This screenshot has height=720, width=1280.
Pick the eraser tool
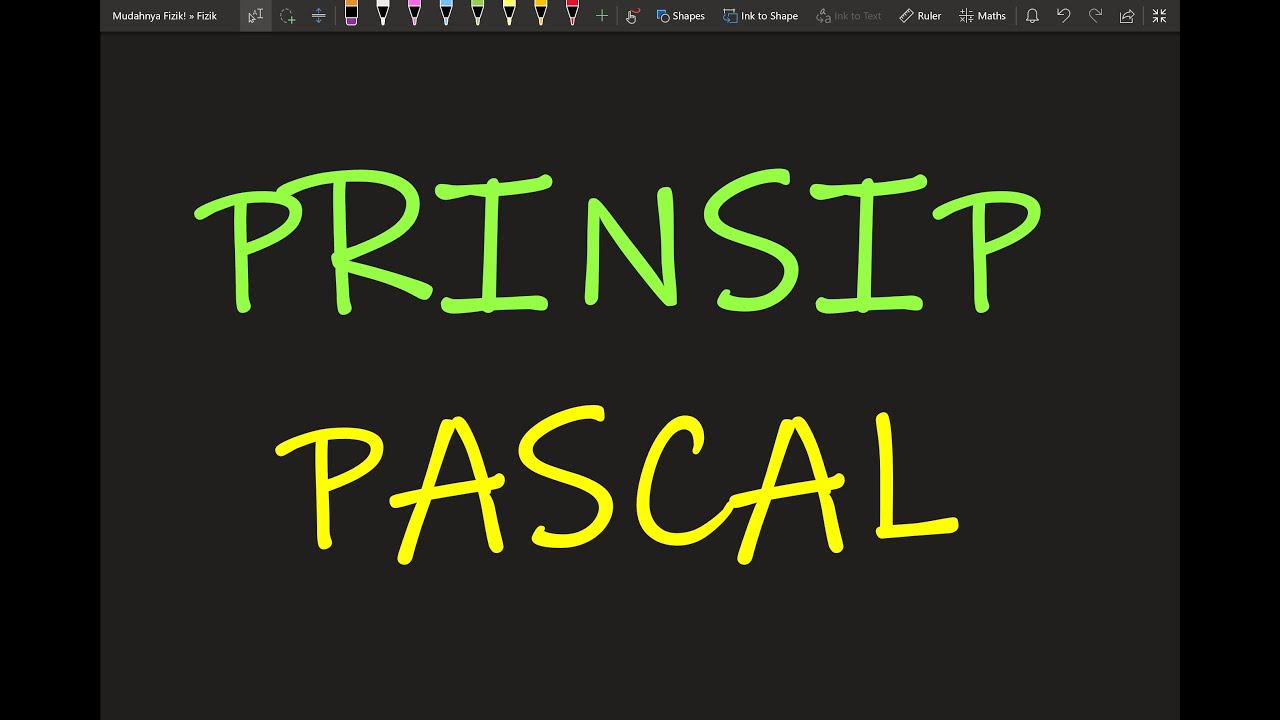tap(351, 14)
